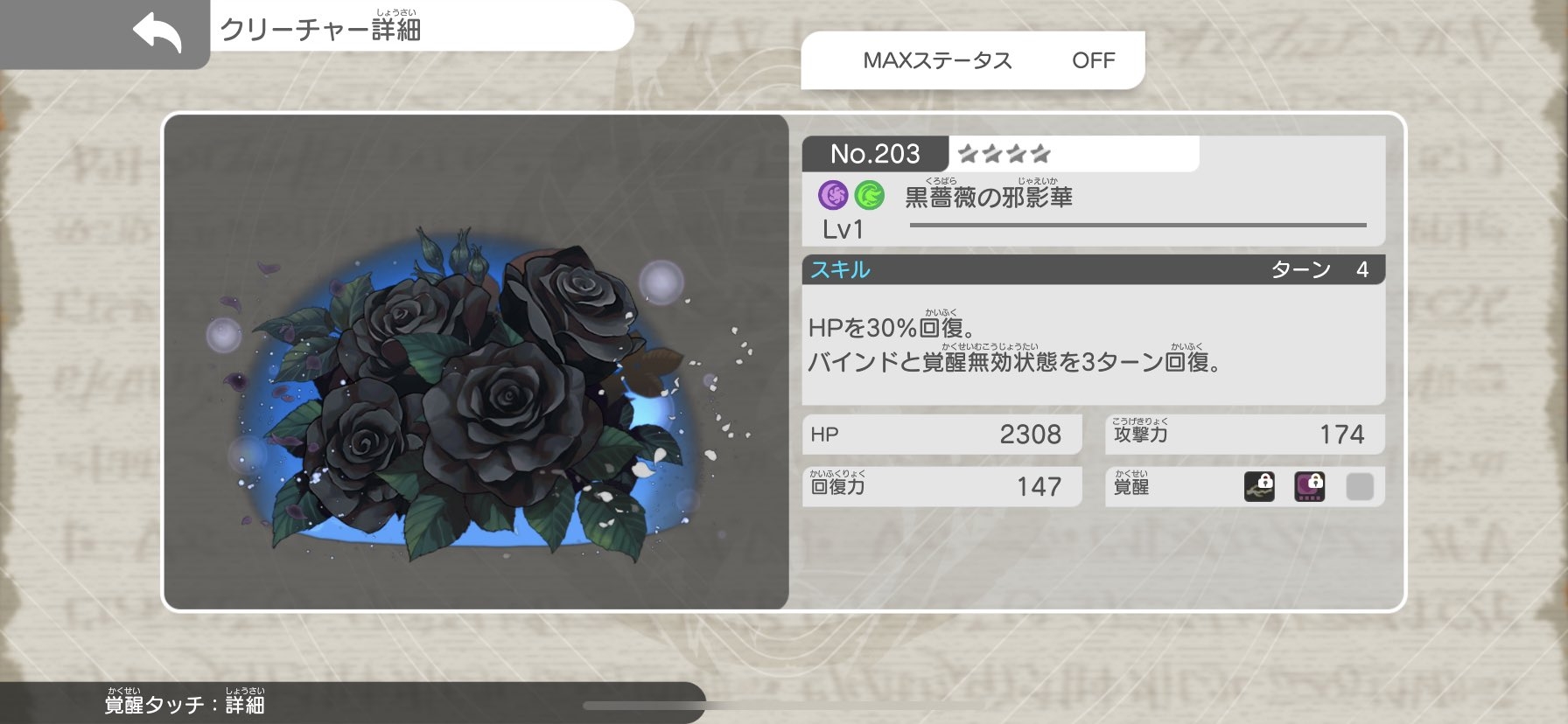
Task: Tap the skill description text
Action: click(x=1014, y=345)
